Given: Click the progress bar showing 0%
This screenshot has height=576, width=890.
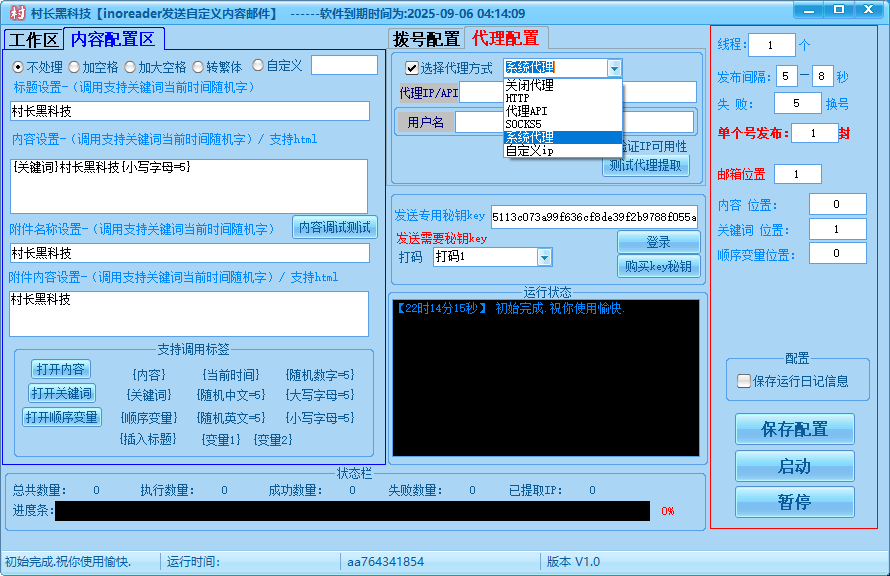Looking at the screenshot, I should 350,511.
